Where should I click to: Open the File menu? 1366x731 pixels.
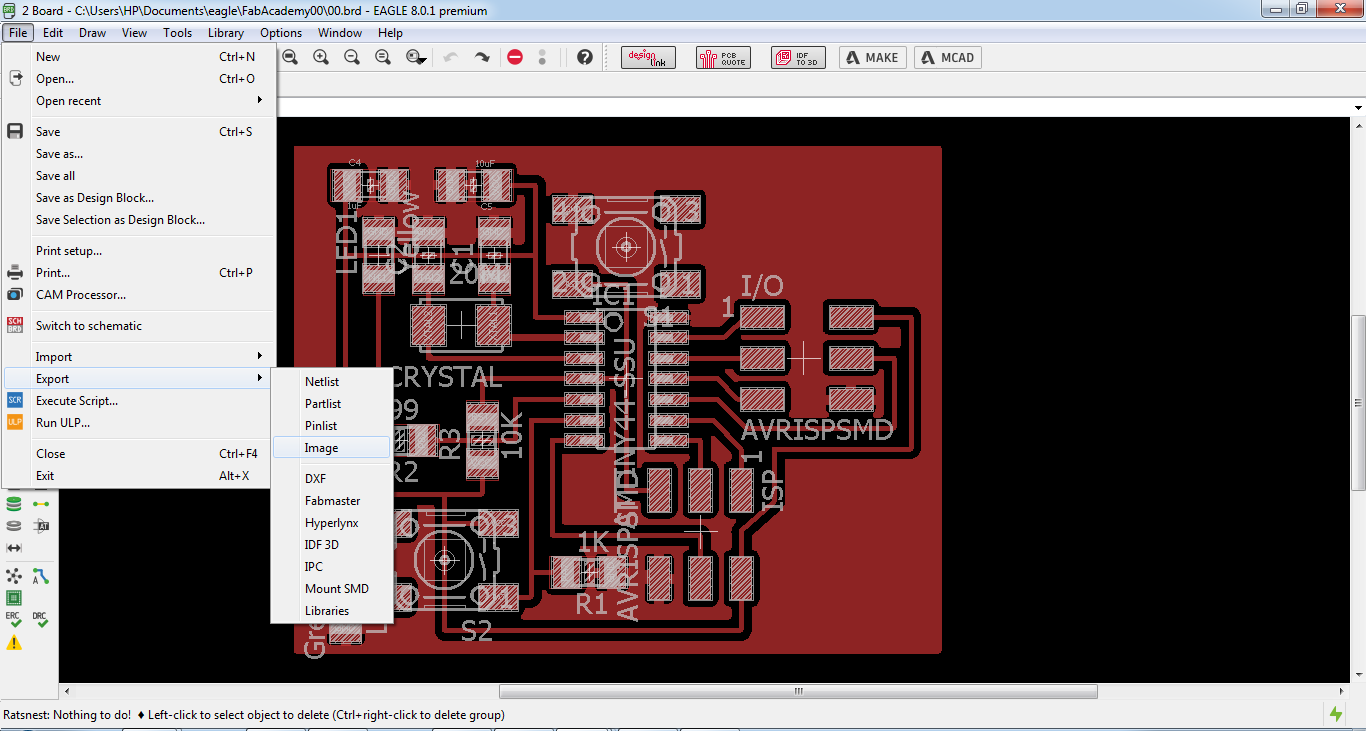coord(18,32)
